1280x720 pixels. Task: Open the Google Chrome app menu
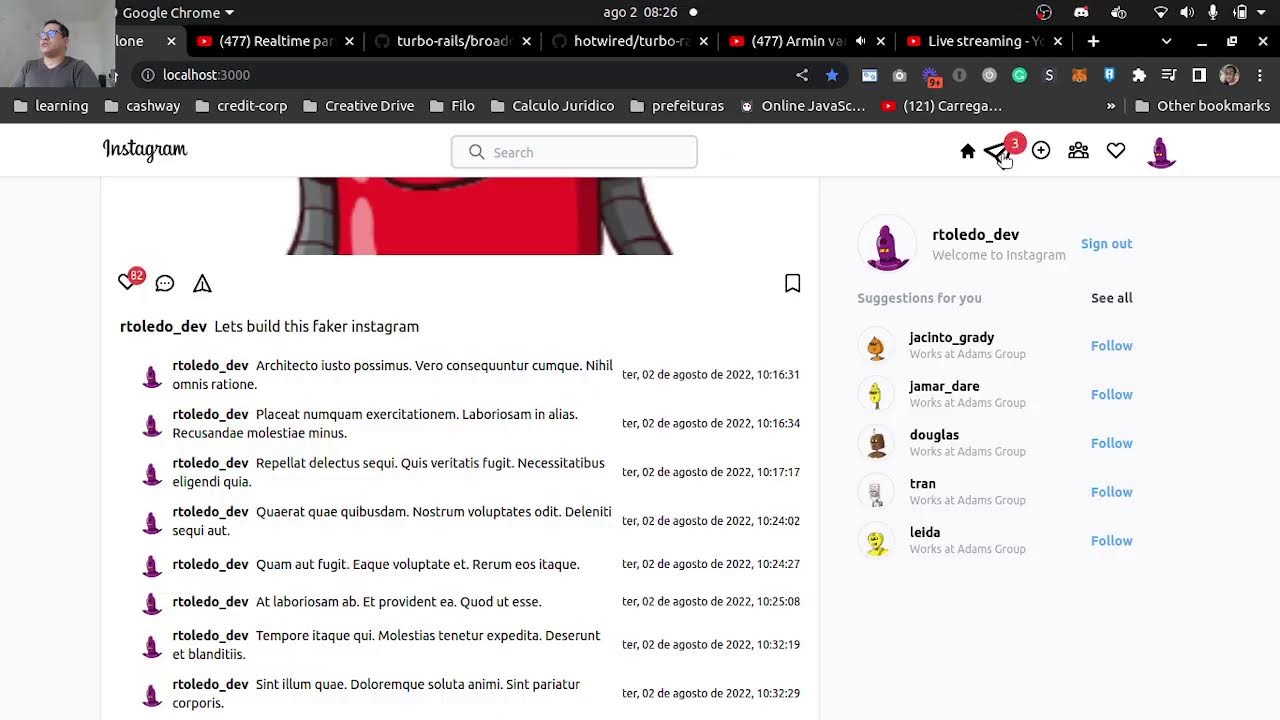tap(178, 12)
